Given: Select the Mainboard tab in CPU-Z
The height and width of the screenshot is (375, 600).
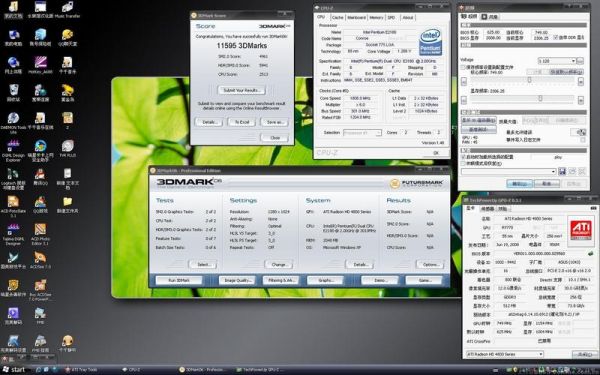Looking at the screenshot, I should pyautogui.click(x=356, y=18).
